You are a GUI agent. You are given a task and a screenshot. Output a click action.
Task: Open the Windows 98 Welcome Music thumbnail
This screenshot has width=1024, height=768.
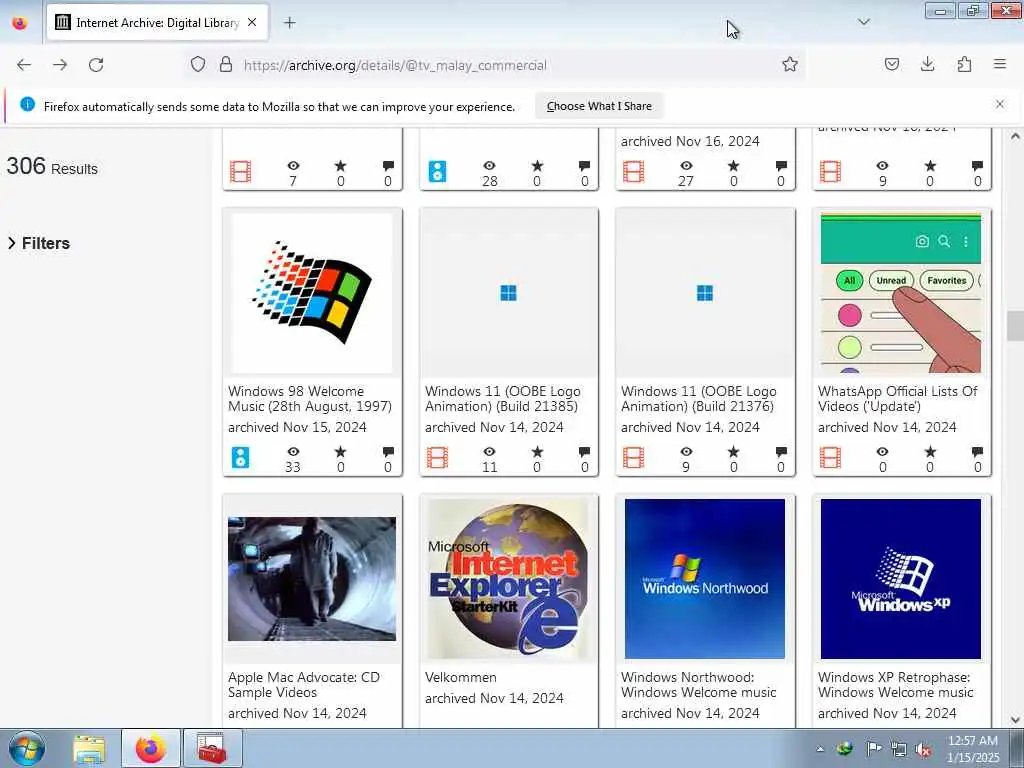click(312, 293)
